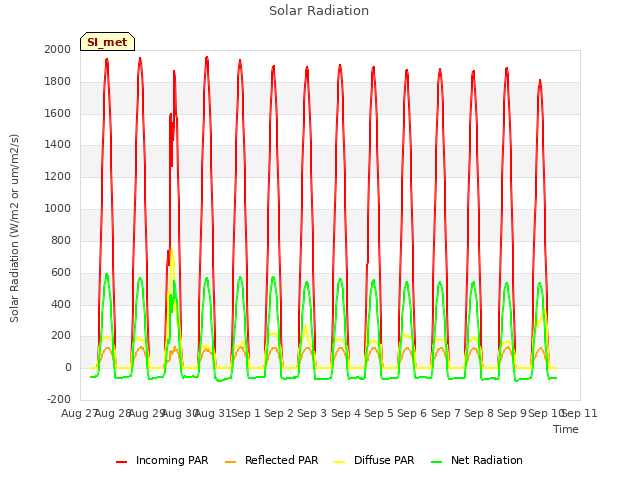The height and width of the screenshot is (480, 640).
Task: Select the Net Radiation legend label
Action: pyautogui.click(x=487, y=460)
